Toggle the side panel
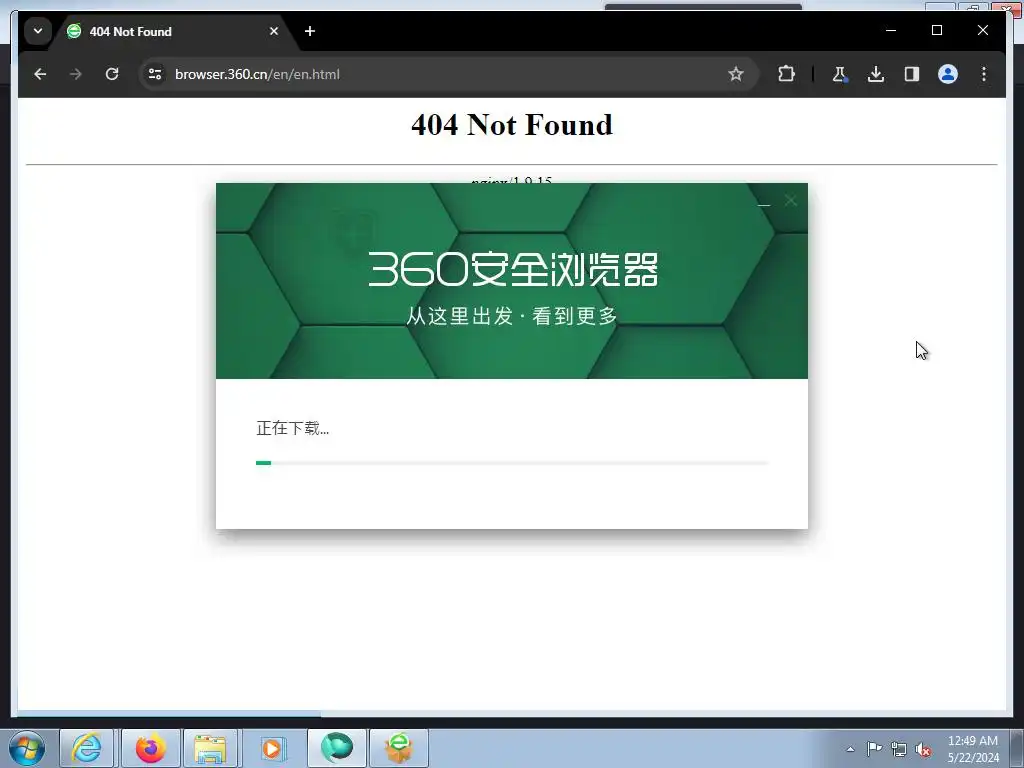Image resolution: width=1024 pixels, height=768 pixels. point(912,74)
